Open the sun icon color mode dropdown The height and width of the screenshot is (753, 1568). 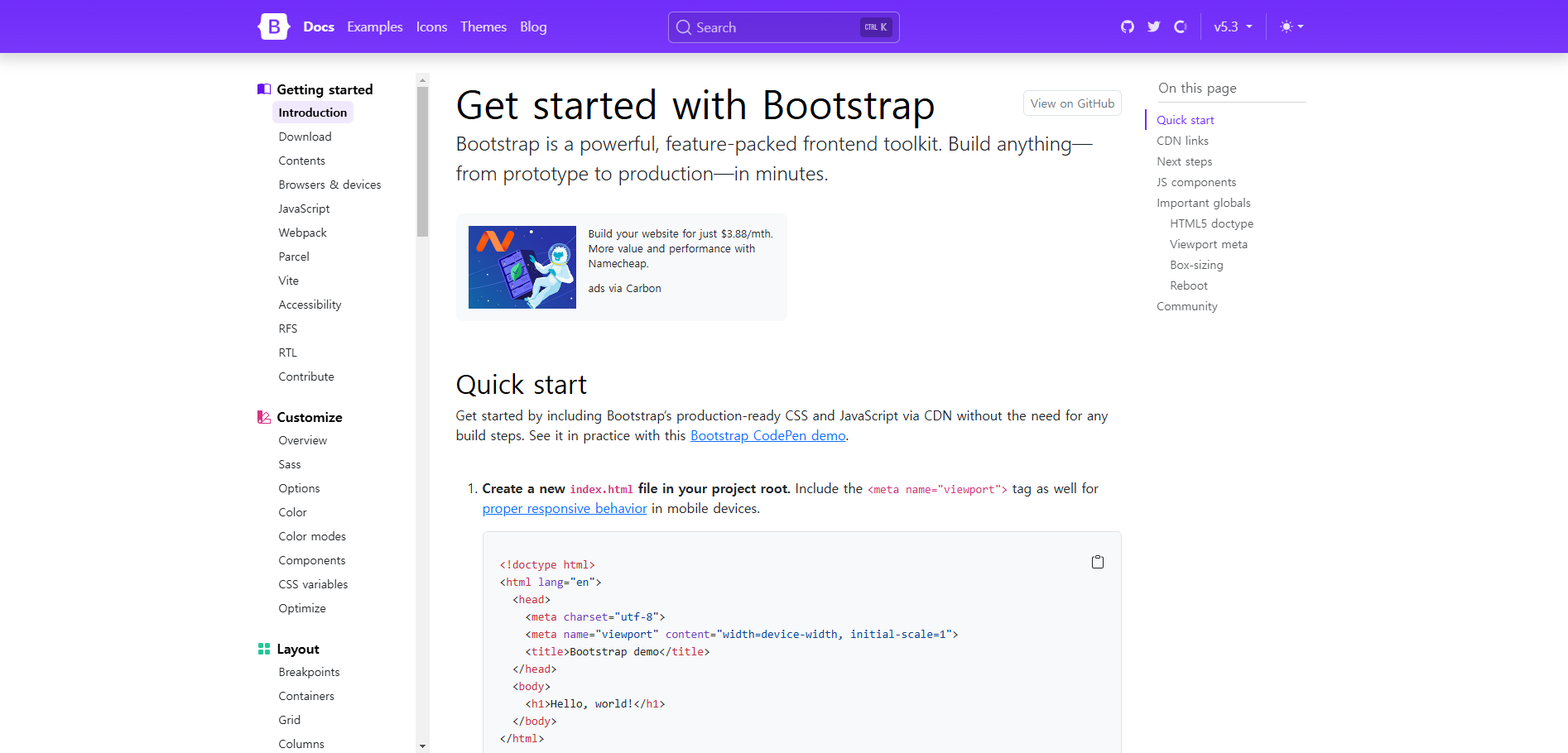[x=1291, y=26]
